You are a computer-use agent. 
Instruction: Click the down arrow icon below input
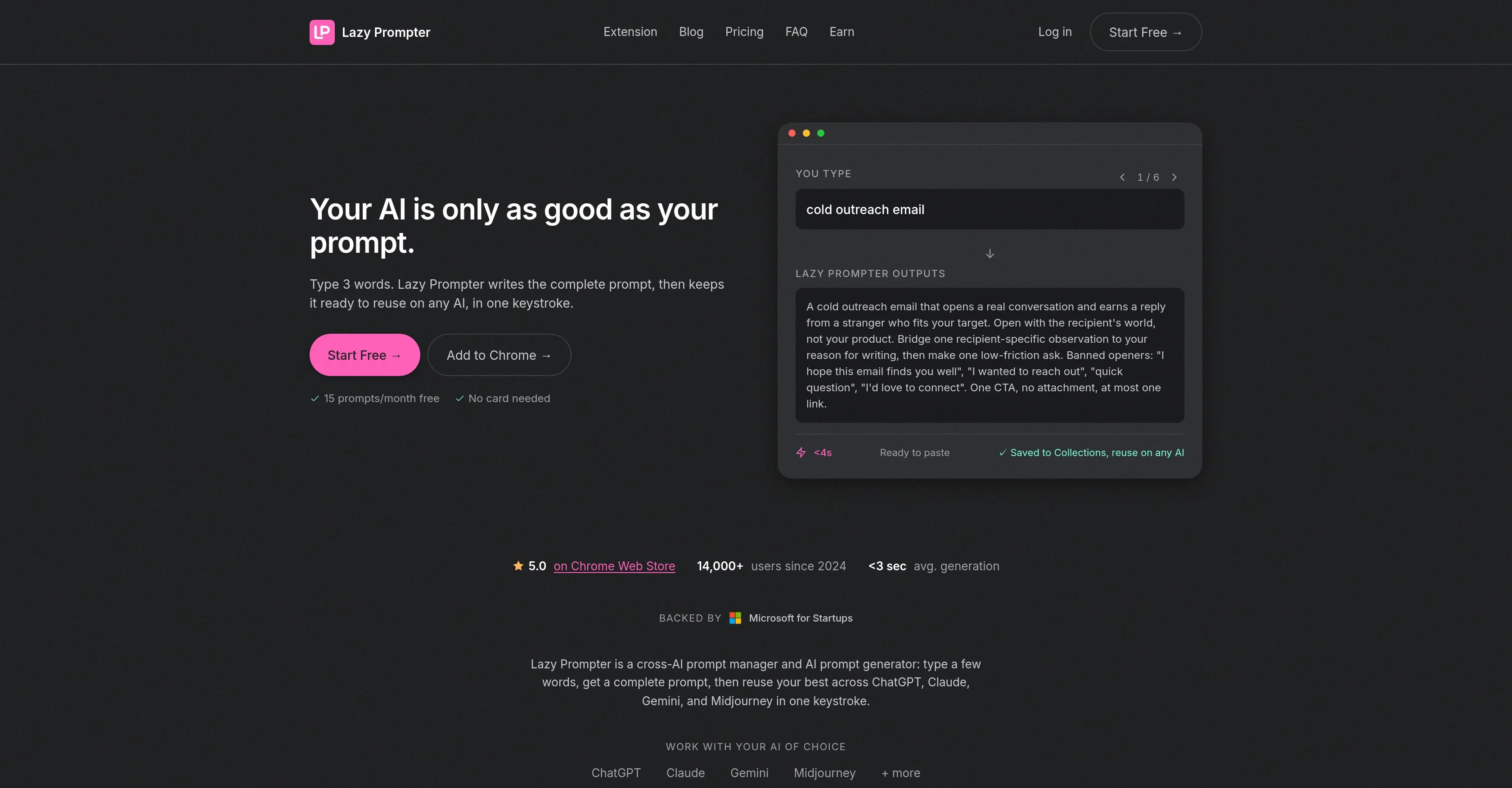pos(990,254)
